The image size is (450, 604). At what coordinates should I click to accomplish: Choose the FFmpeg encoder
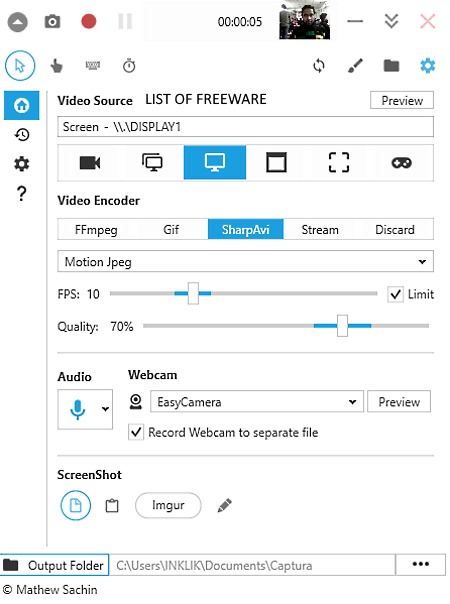96,230
